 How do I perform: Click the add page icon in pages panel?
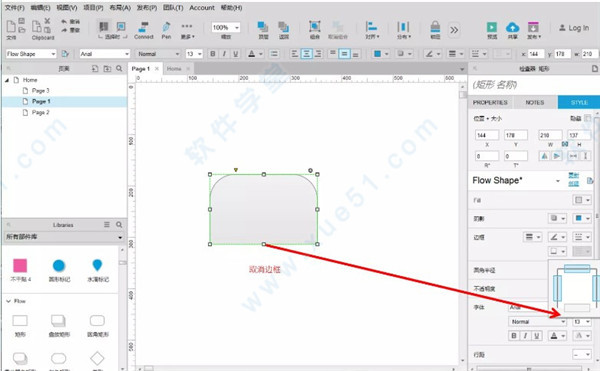95,68
